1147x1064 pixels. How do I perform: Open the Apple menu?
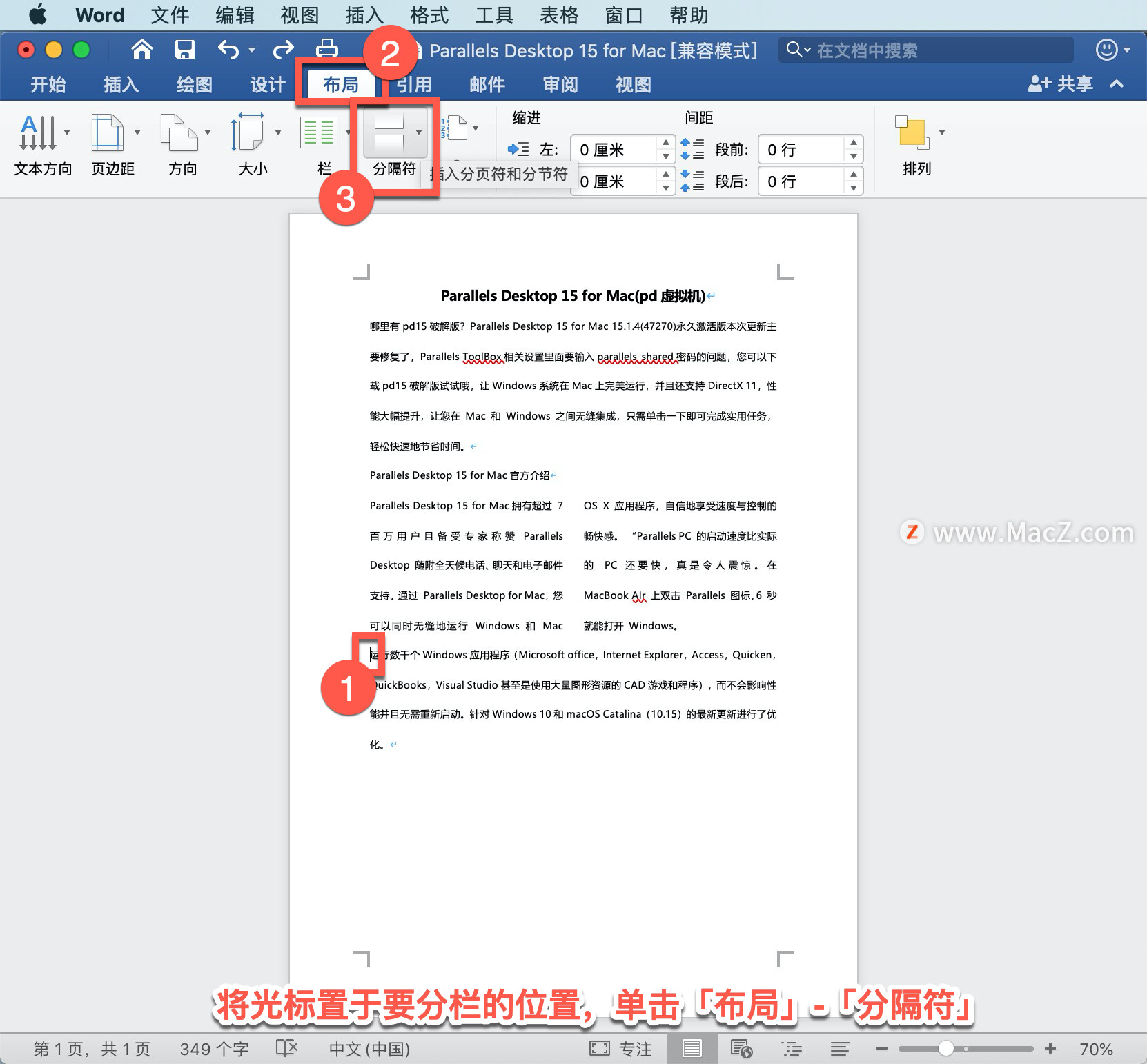(x=39, y=14)
